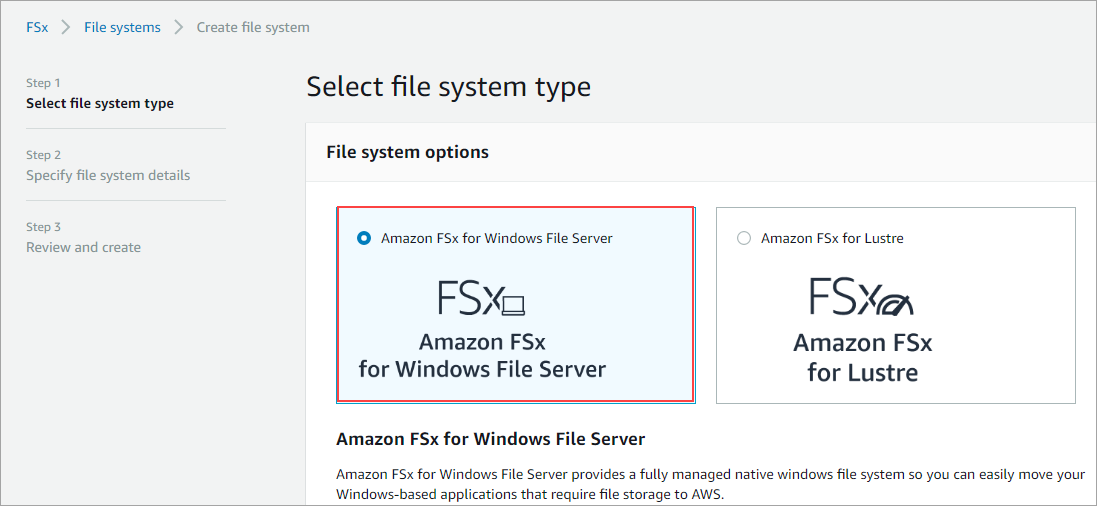Image resolution: width=1097 pixels, height=506 pixels.
Task: Click the Select file system type page heading
Action: click(448, 87)
